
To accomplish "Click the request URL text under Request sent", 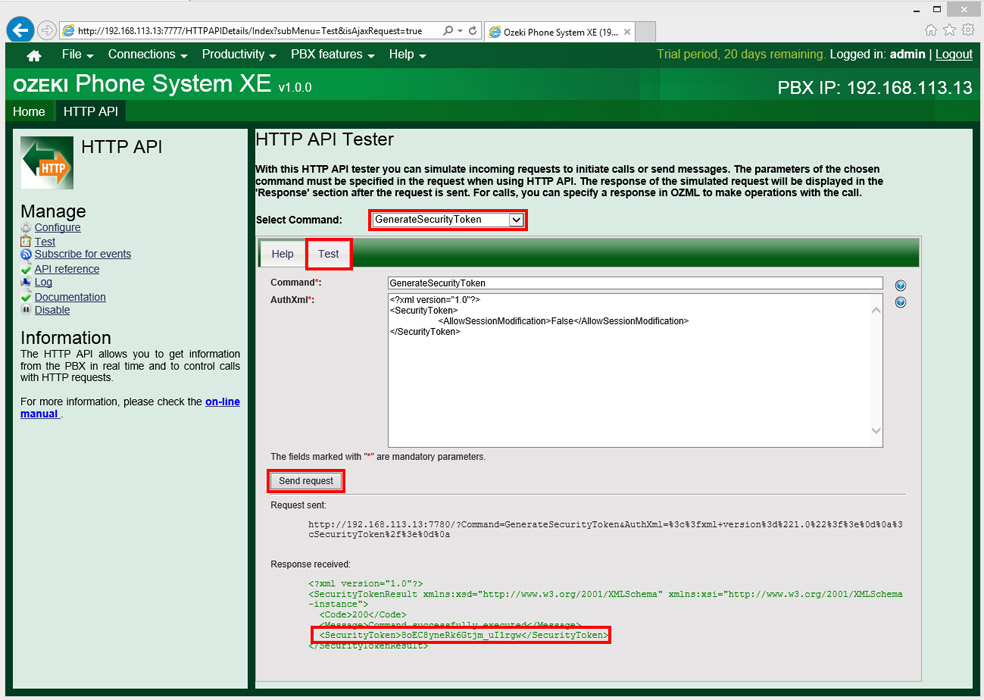I will tap(606, 529).
